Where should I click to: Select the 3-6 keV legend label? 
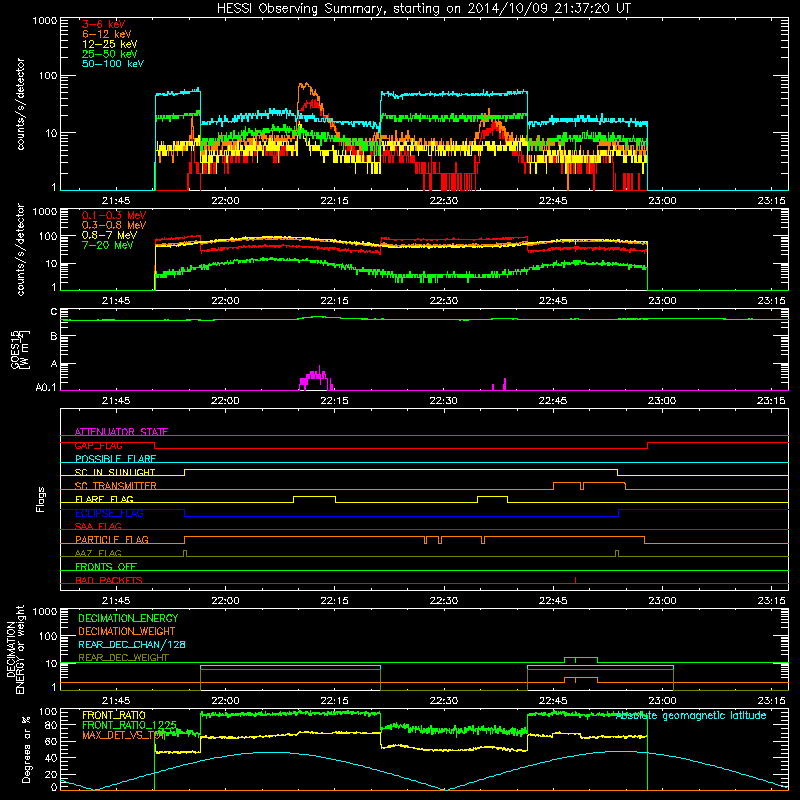point(104,24)
